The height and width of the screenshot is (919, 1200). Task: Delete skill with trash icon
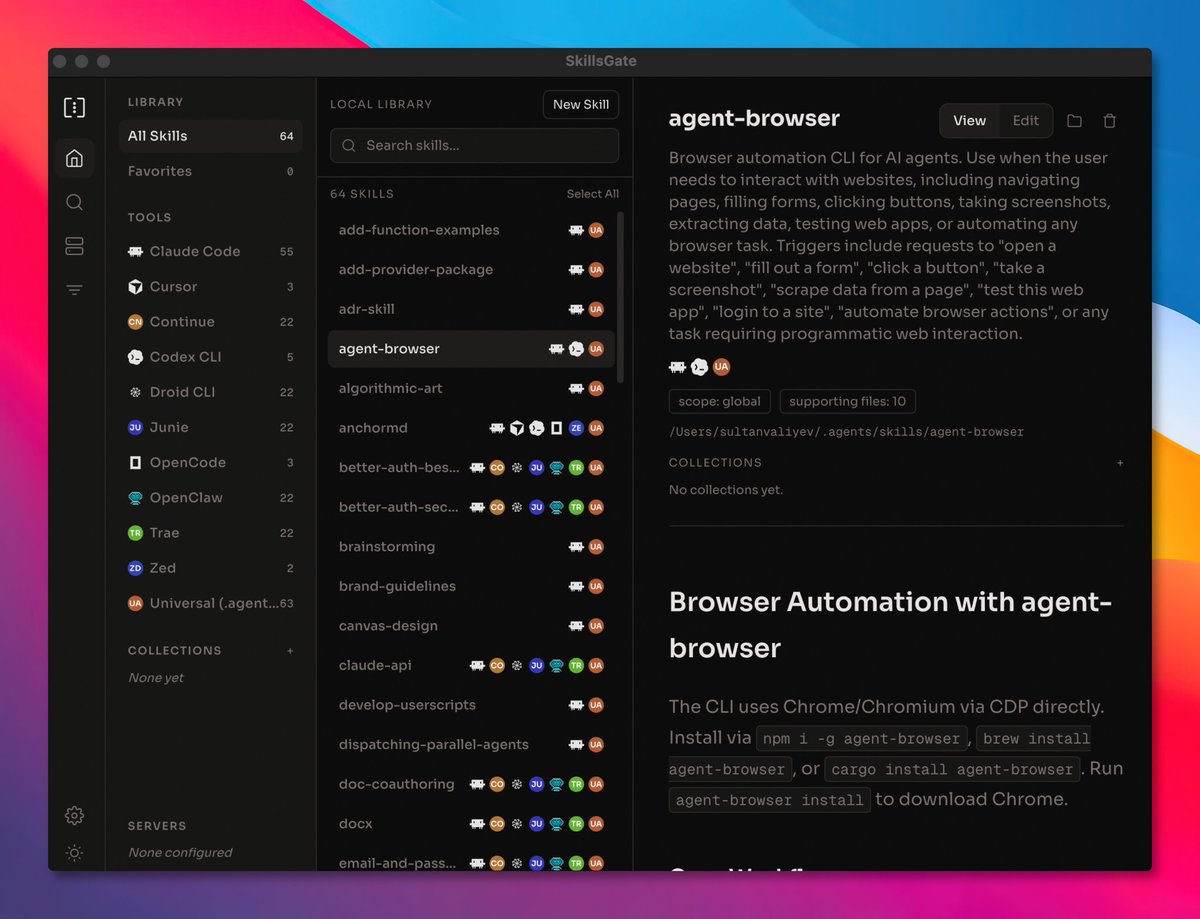[1109, 121]
